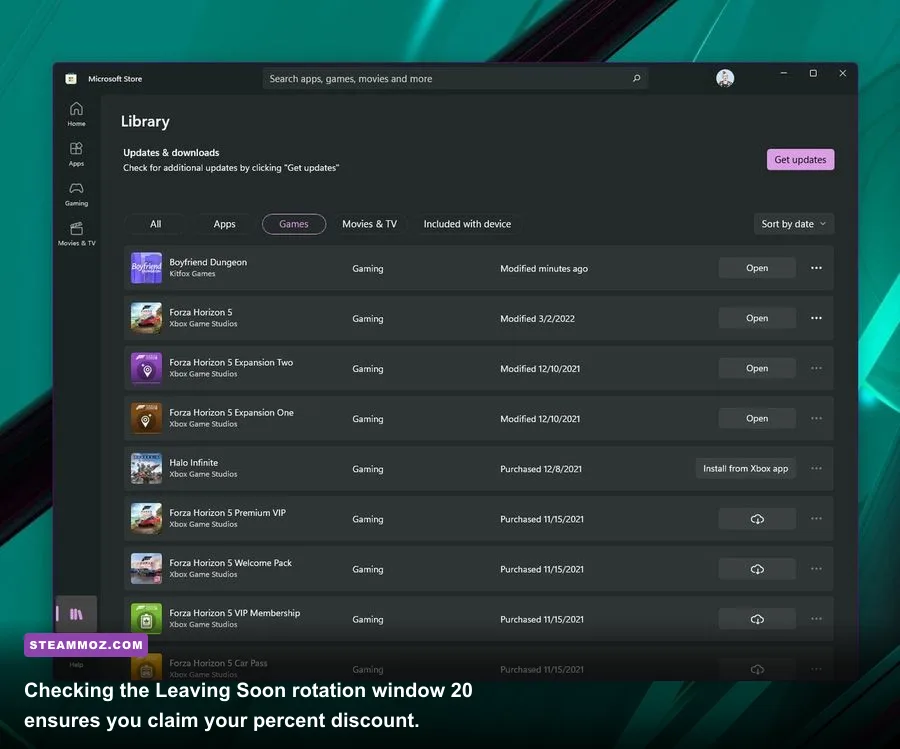The width and height of the screenshot is (900, 749).
Task: Open more options for Premium VIP
Action: (x=816, y=518)
